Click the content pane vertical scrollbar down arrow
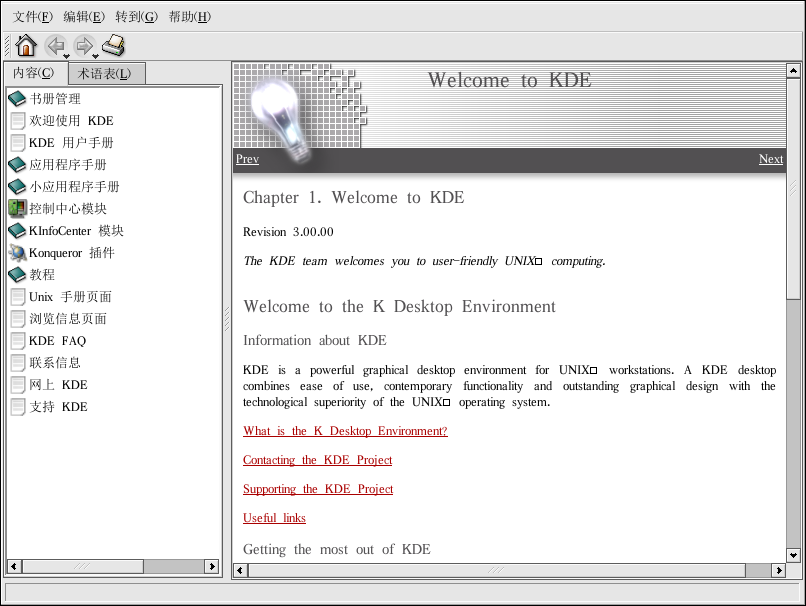806x606 pixels. pyautogui.click(x=793, y=554)
